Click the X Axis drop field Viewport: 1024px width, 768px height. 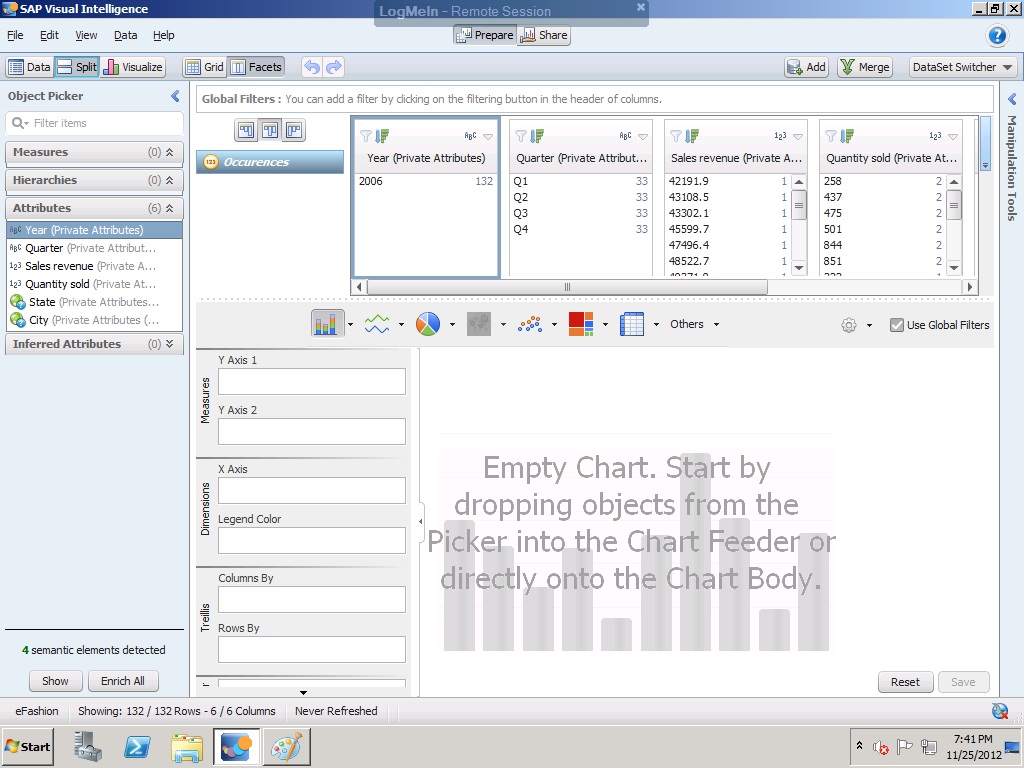pos(312,490)
